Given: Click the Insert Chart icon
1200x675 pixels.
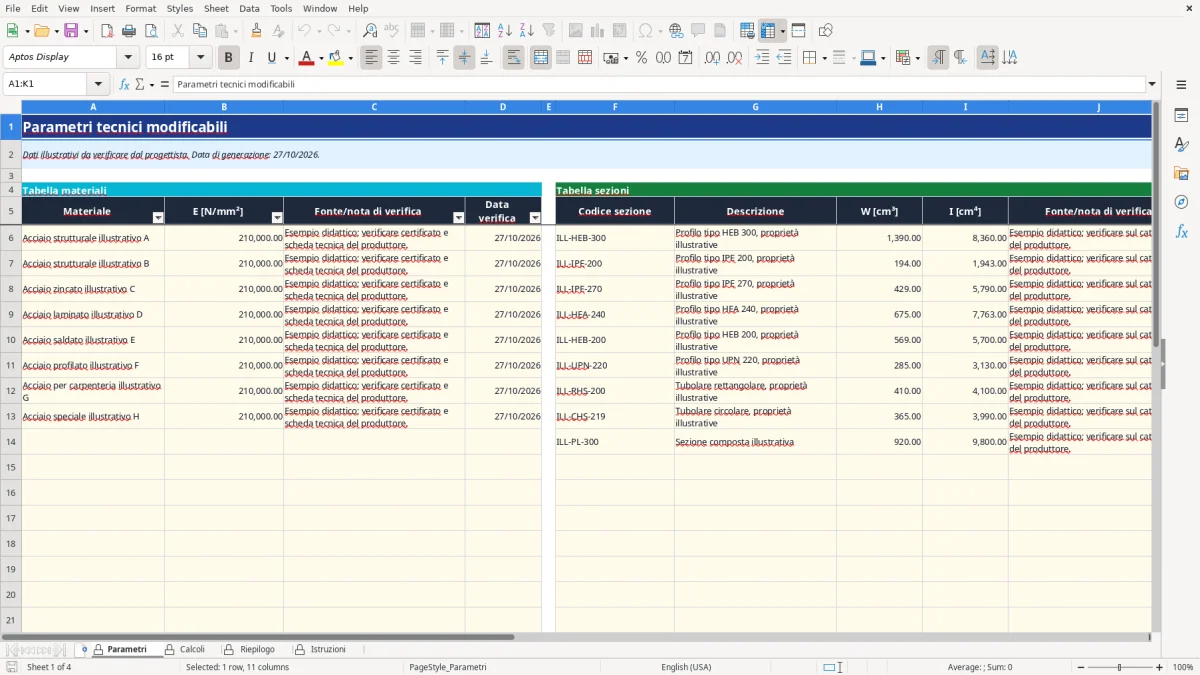Looking at the screenshot, I should click(598, 31).
